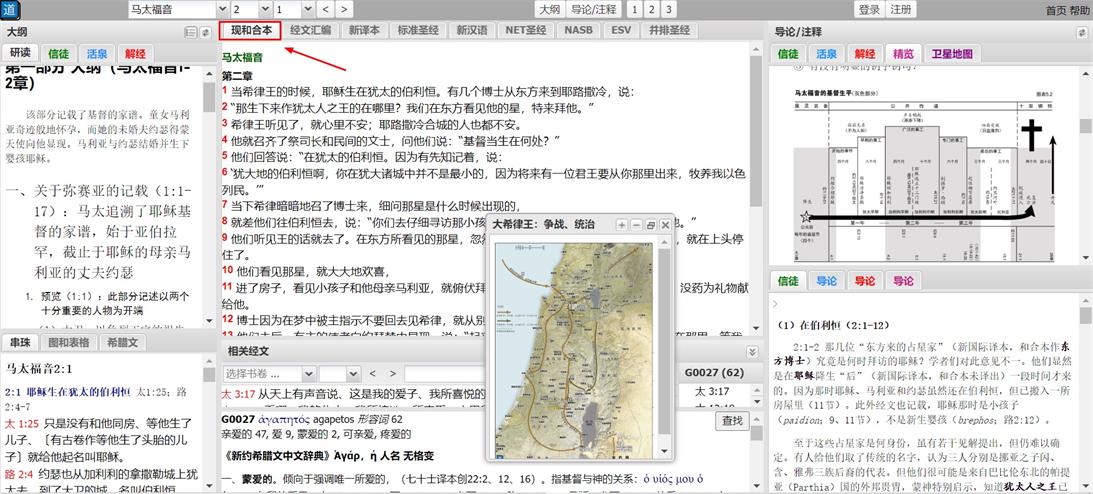Screen dimensions: 1093x494
Task: Zoom out the map popup with minus icon
Action: tap(636, 226)
